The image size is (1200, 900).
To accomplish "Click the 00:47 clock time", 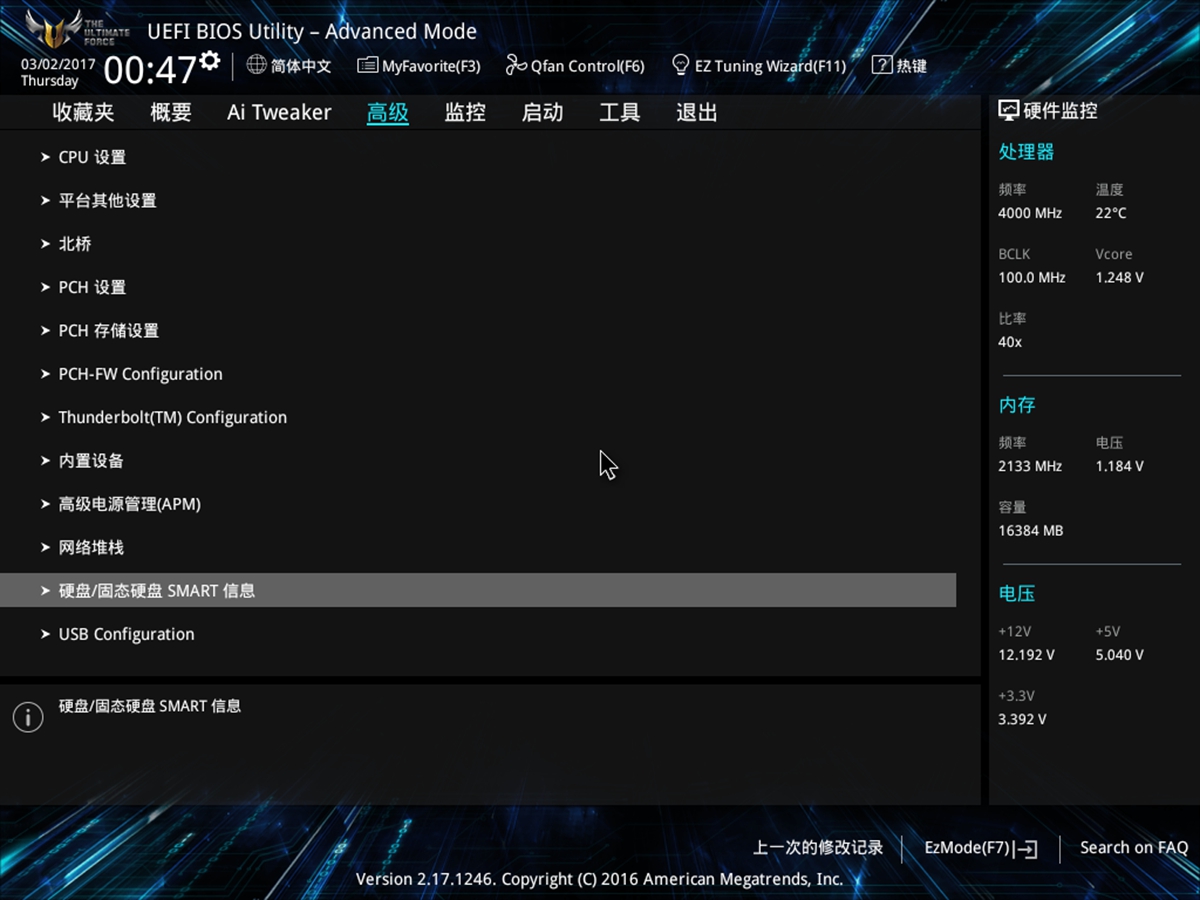I will pyautogui.click(x=150, y=71).
